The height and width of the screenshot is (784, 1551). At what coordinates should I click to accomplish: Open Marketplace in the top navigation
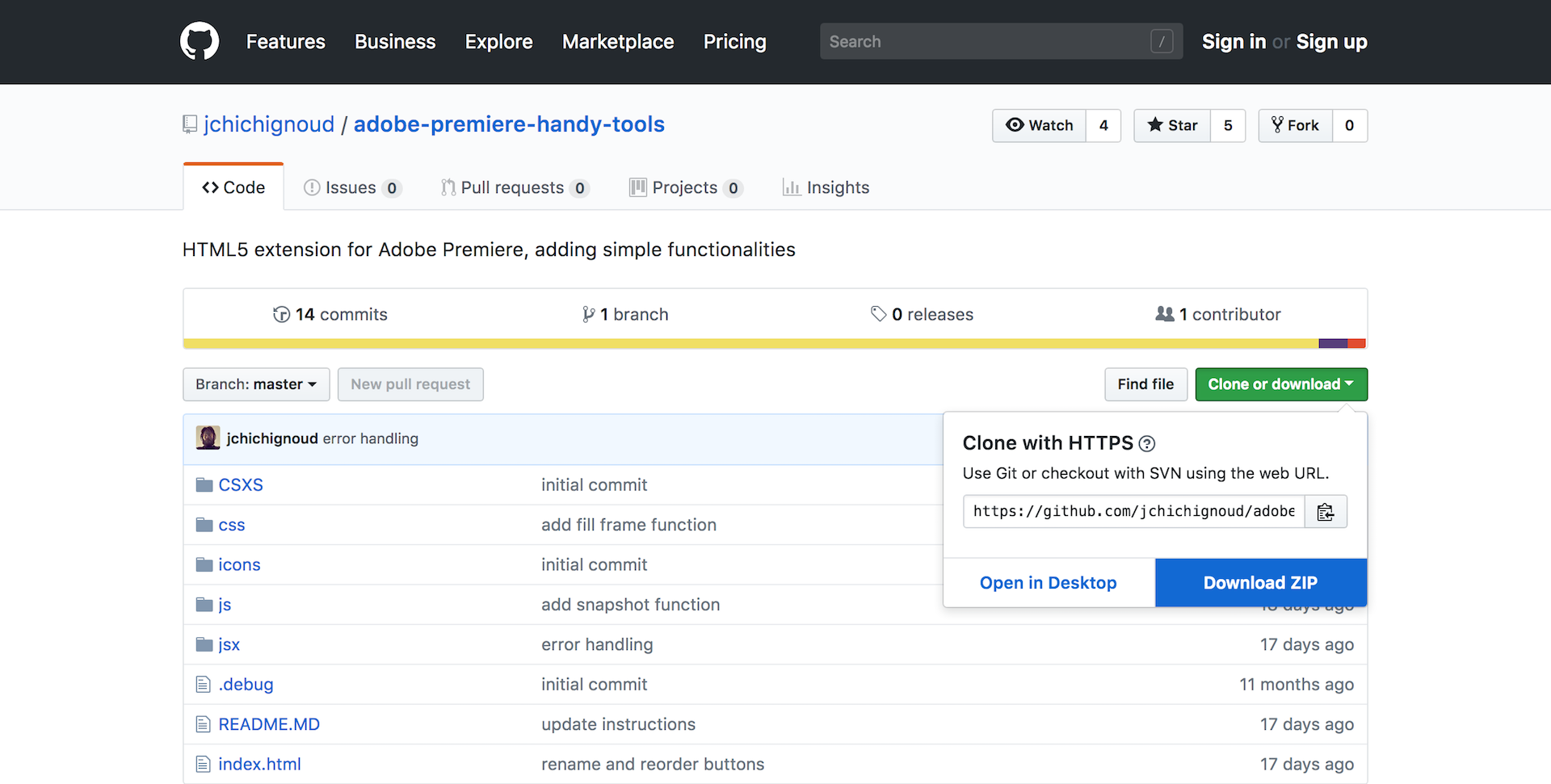point(618,41)
